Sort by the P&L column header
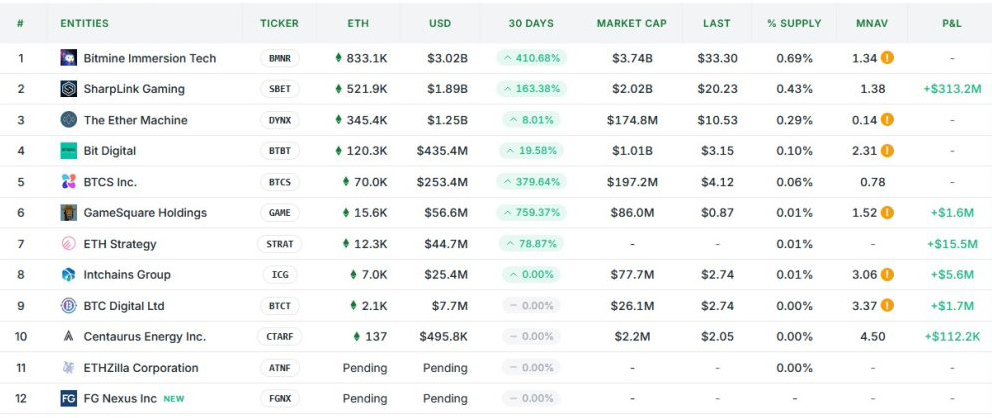This screenshot has height=418, width=992. [x=952, y=23]
